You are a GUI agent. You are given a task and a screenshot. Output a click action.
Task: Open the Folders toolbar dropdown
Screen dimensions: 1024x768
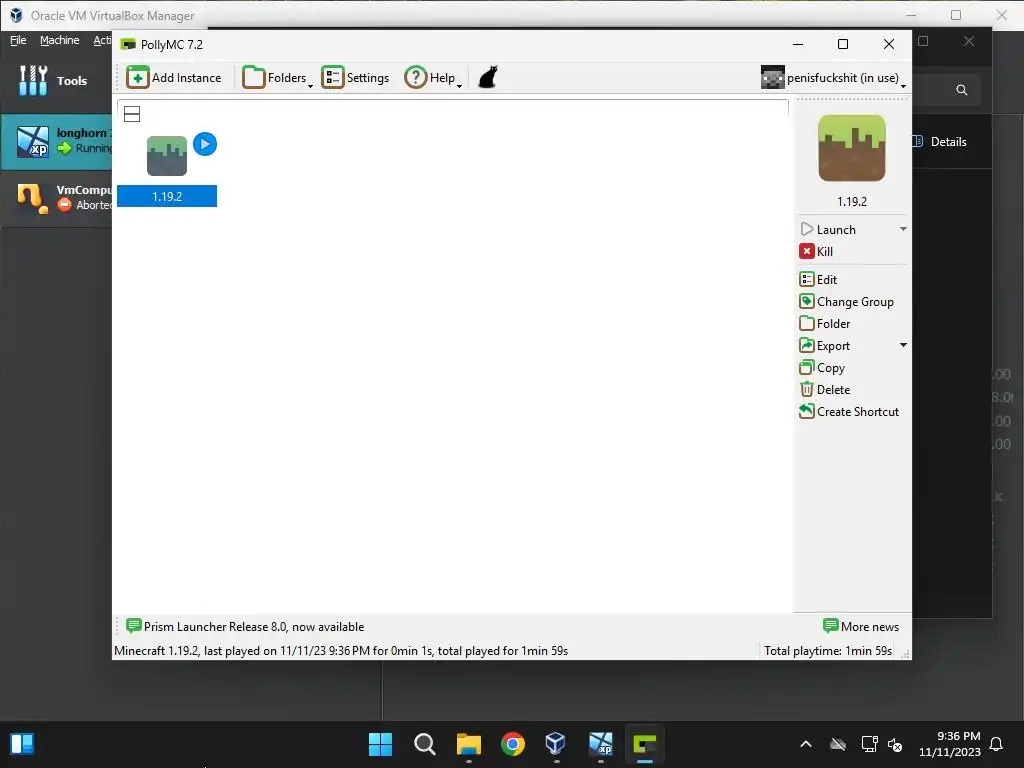pyautogui.click(x=278, y=78)
